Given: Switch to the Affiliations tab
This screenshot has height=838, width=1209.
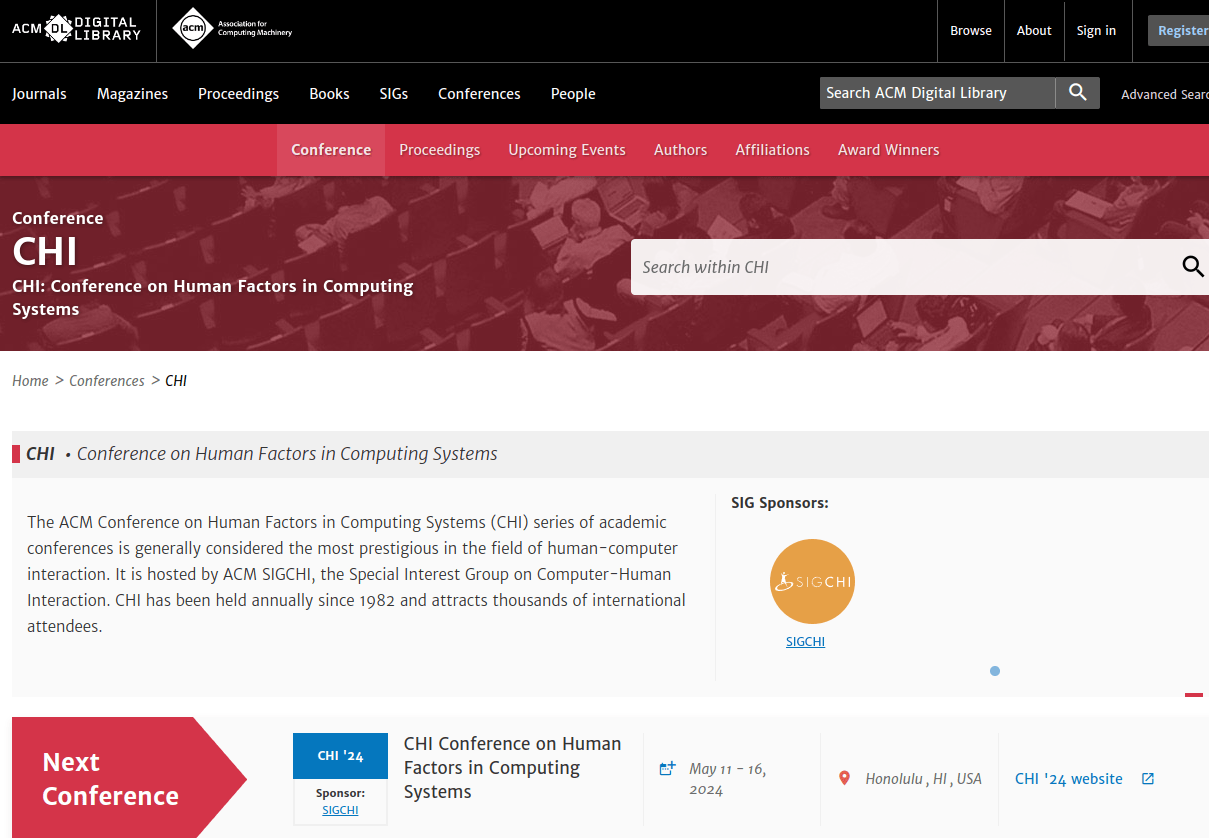Looking at the screenshot, I should pyautogui.click(x=772, y=150).
